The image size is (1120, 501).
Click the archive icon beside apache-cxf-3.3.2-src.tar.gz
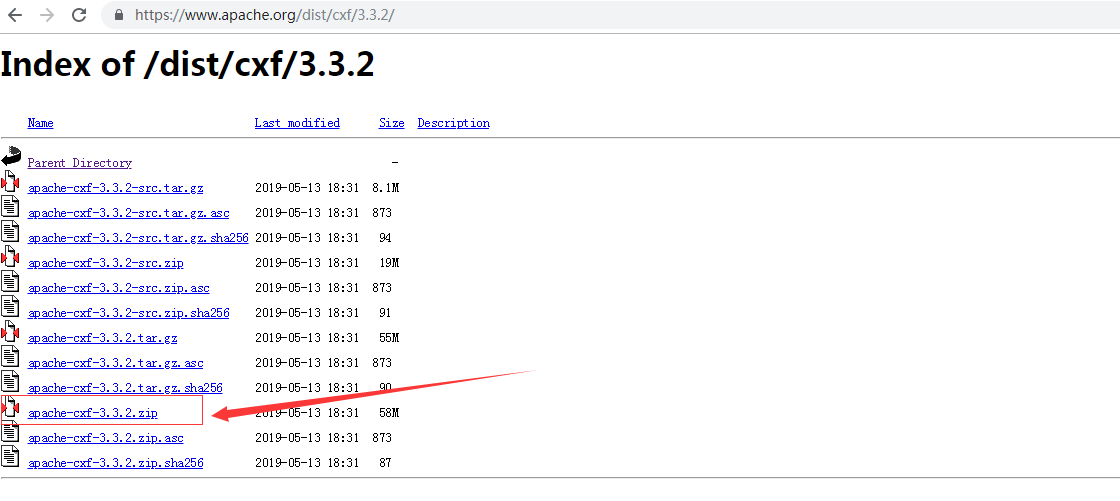[10, 182]
